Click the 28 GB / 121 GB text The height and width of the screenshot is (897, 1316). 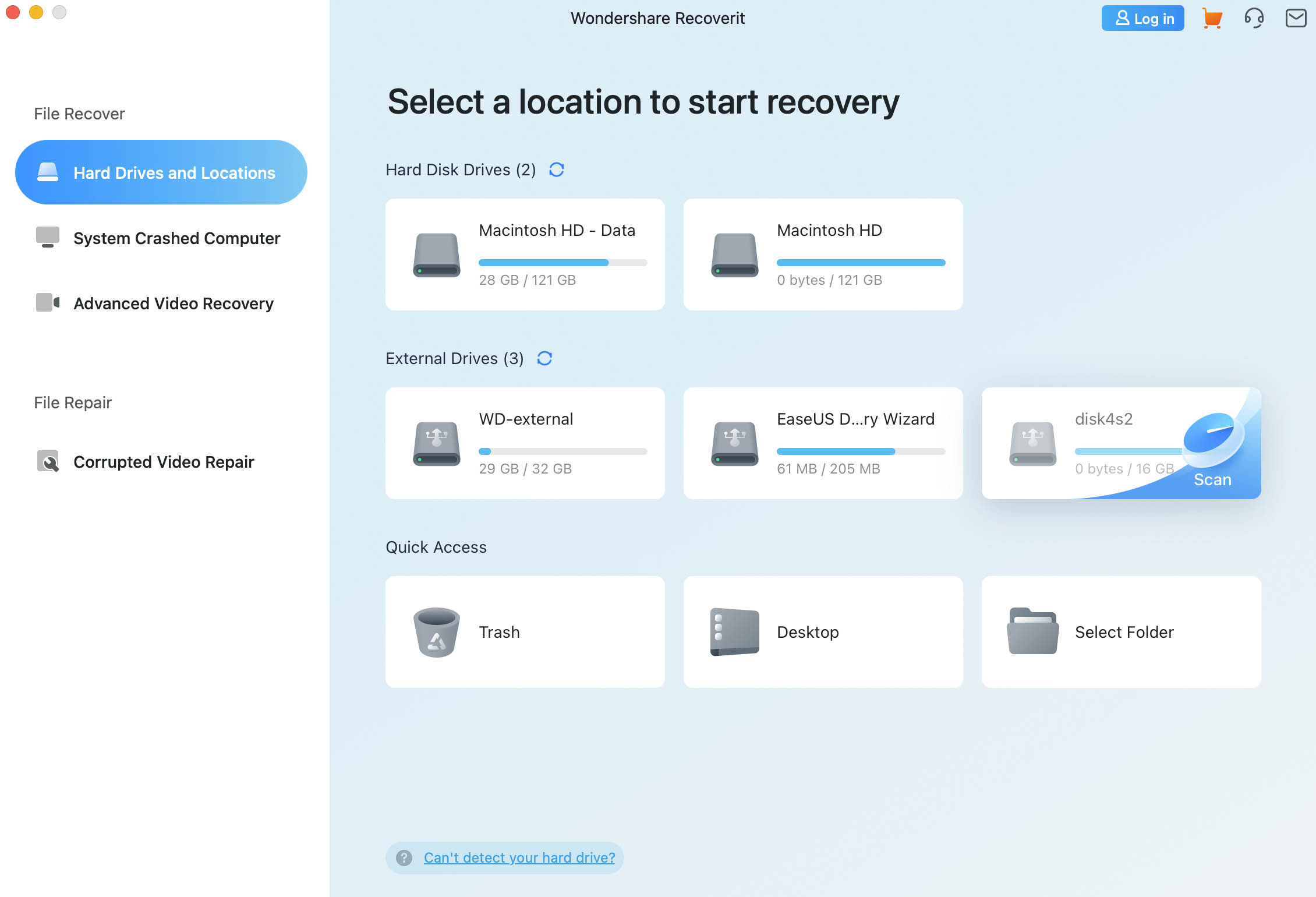[x=527, y=280]
